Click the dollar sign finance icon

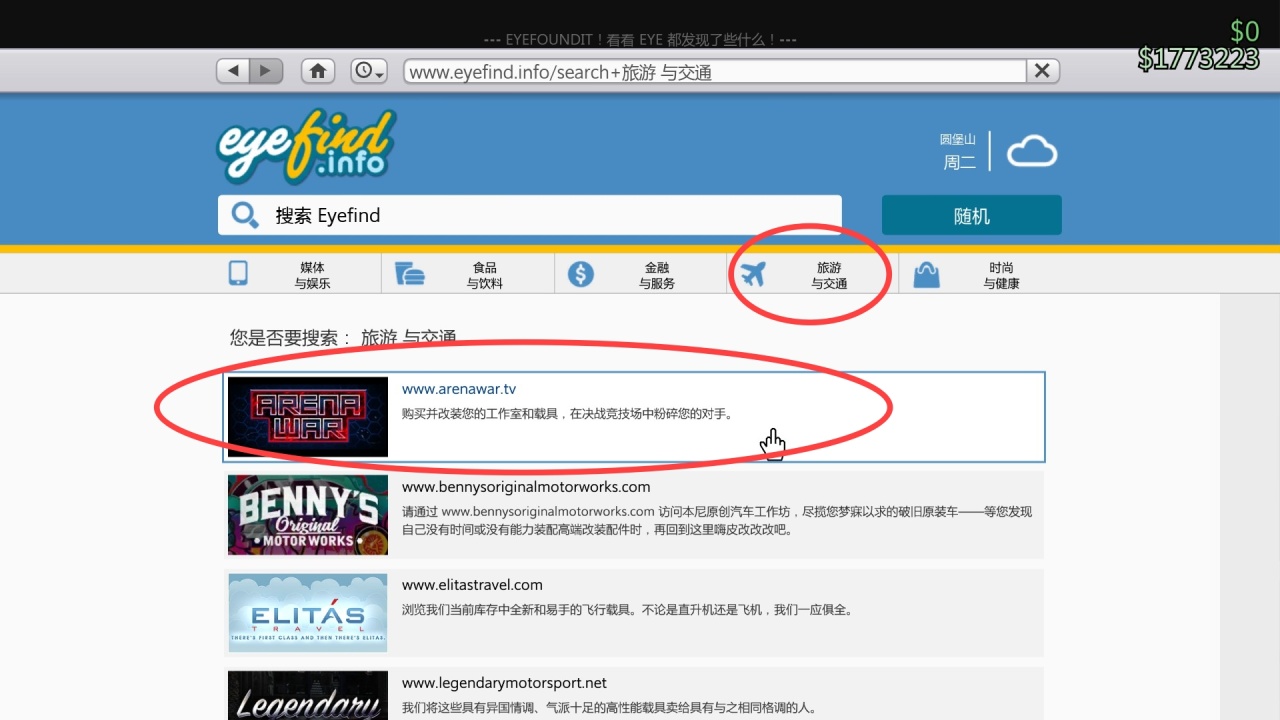tap(581, 273)
